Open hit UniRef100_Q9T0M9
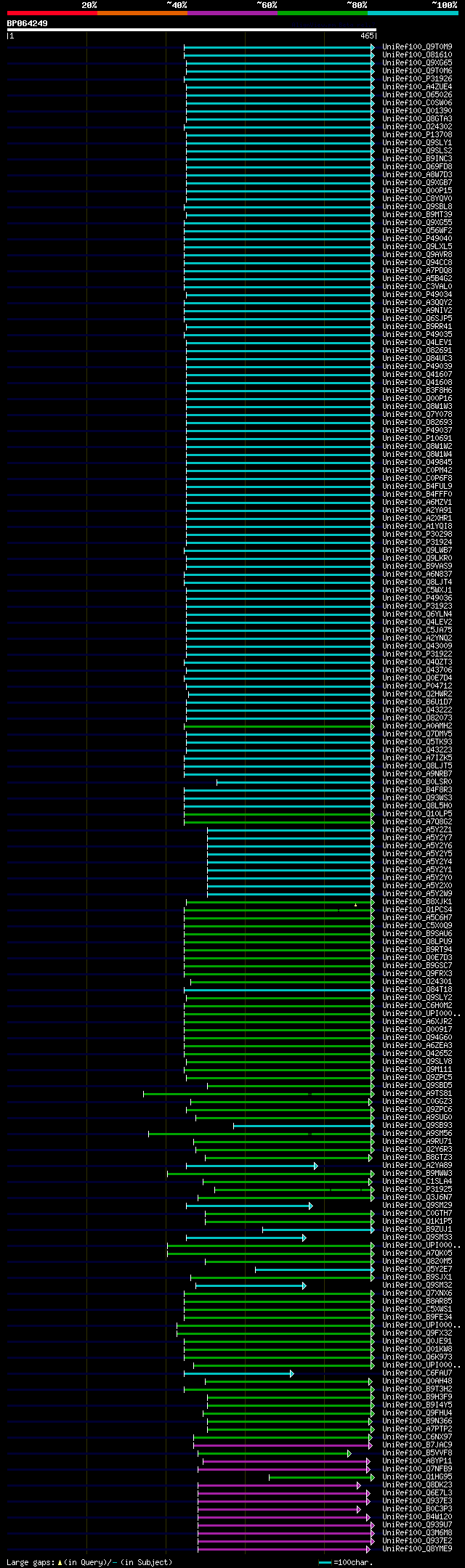 (x=417, y=46)
